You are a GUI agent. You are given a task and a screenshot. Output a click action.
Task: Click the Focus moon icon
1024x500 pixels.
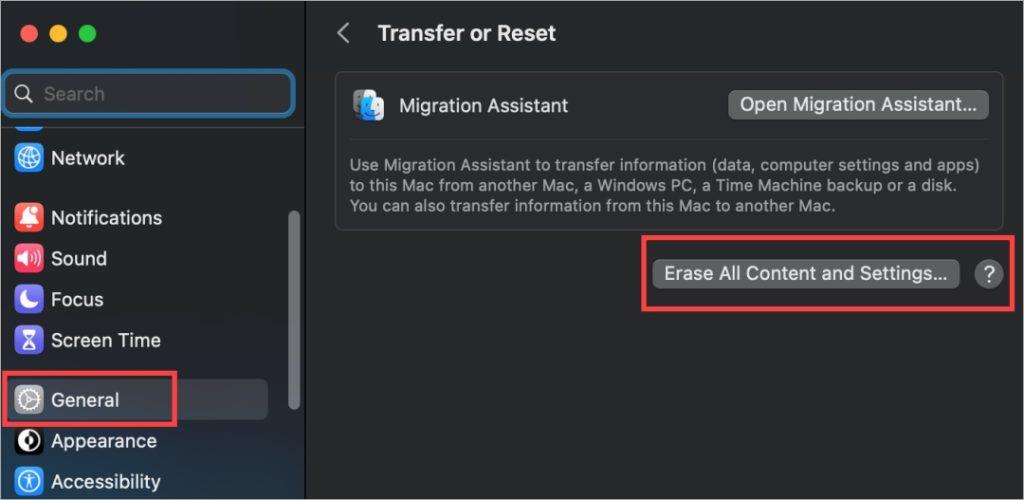(29, 299)
